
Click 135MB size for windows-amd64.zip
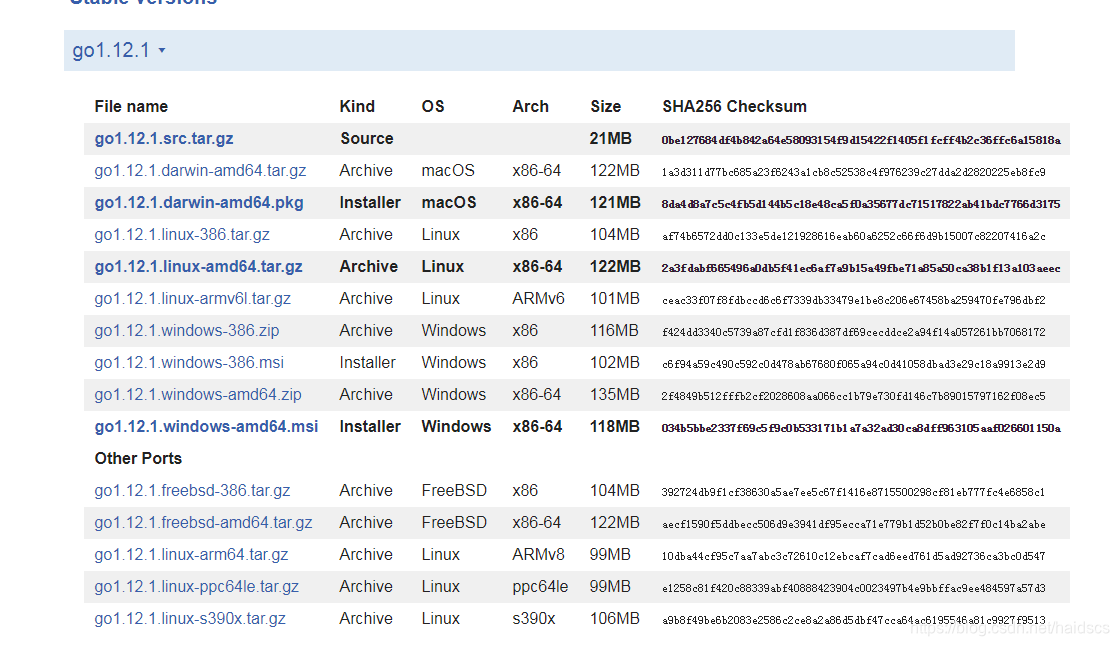coord(614,395)
